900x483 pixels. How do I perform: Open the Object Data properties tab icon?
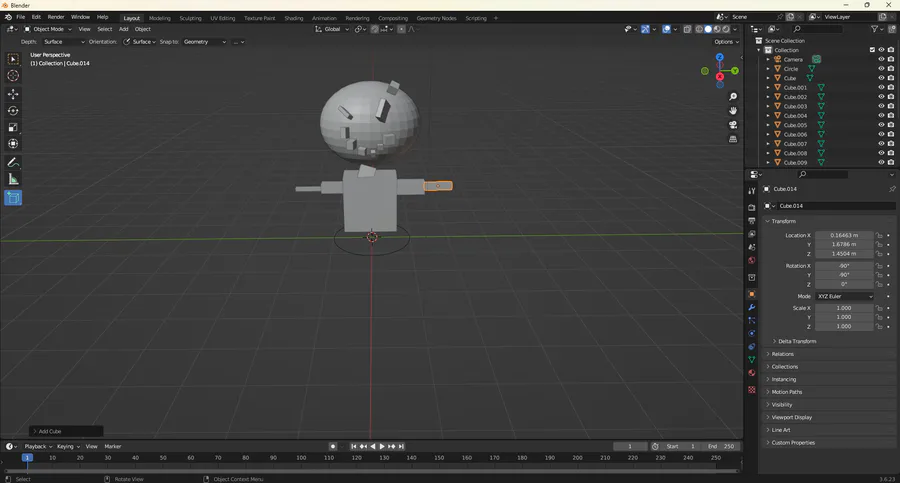click(752, 360)
